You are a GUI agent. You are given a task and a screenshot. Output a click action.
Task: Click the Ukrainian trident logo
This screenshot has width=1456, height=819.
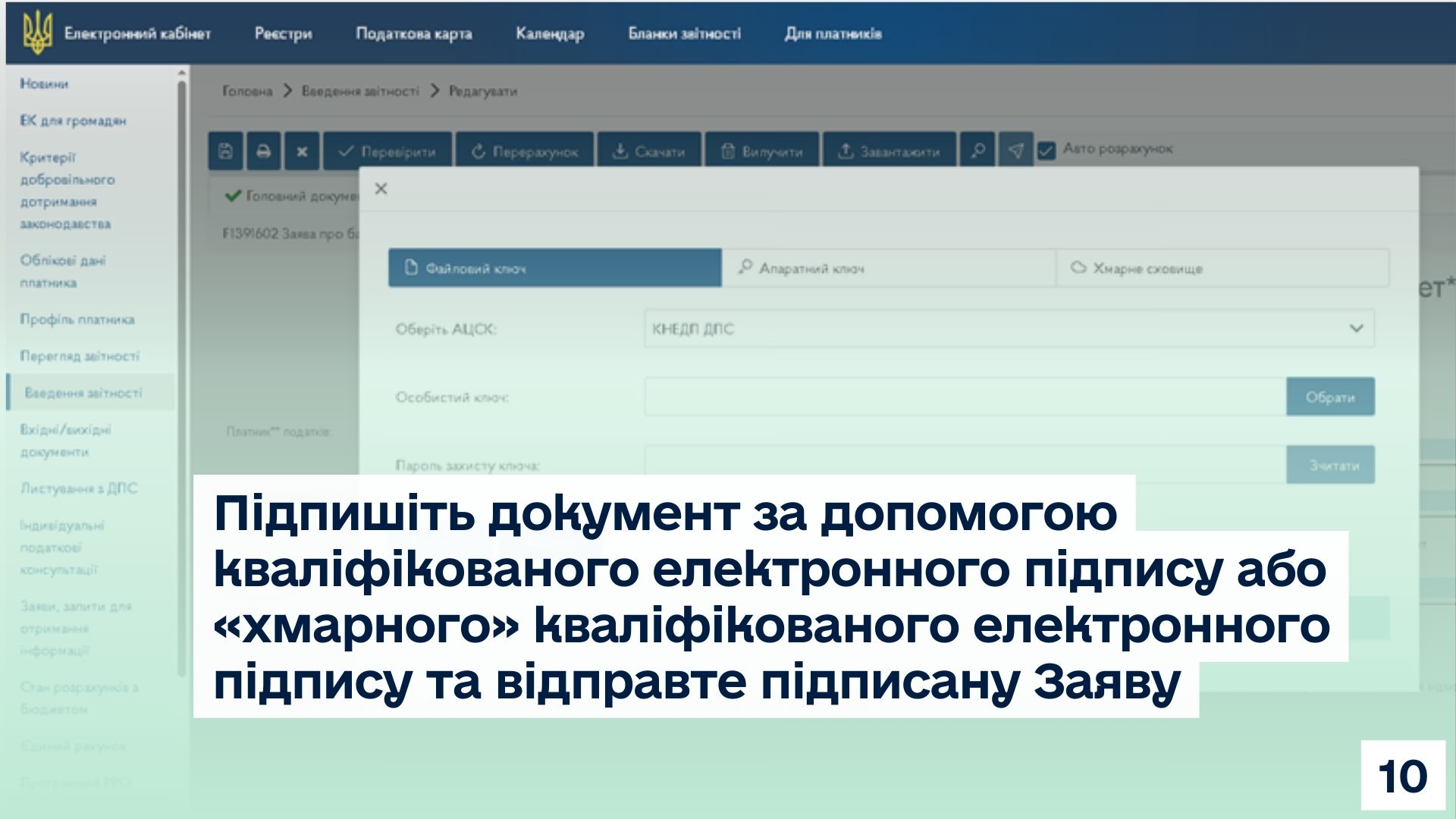point(36,33)
